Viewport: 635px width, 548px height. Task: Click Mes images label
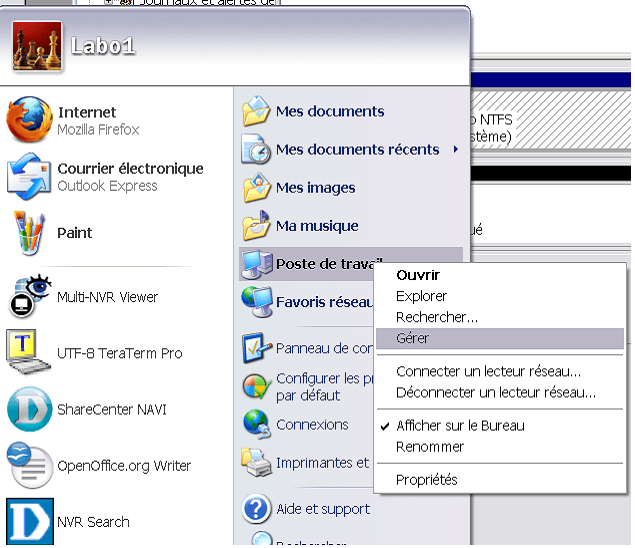pos(315,188)
